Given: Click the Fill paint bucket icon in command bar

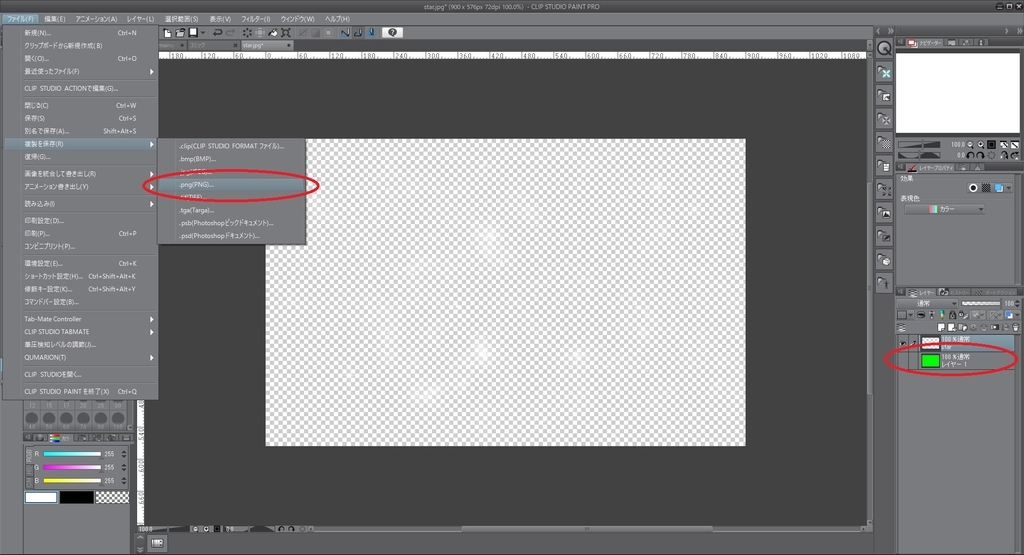Looking at the screenshot, I should 273,33.
